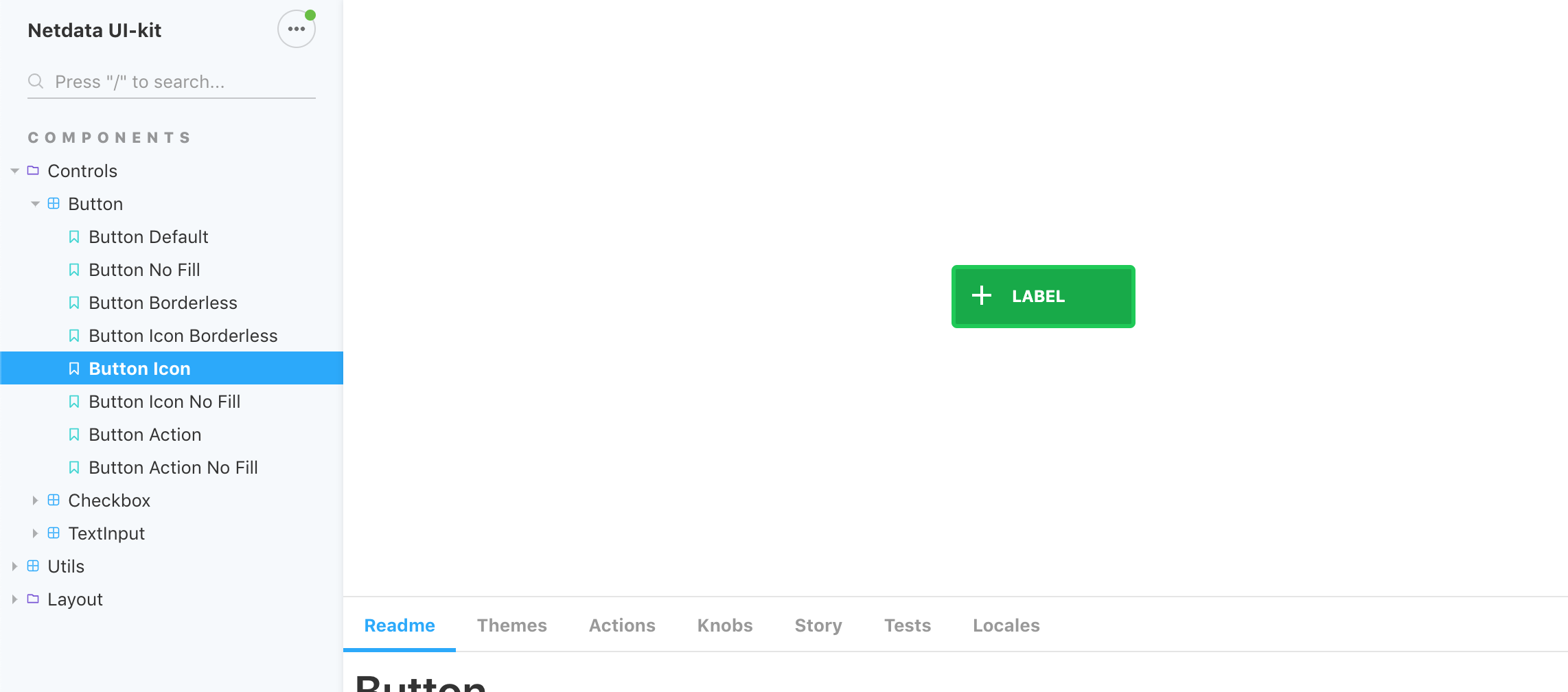Click the green LABEL button in preview
Viewport: 1568px width, 692px height.
(1043, 296)
